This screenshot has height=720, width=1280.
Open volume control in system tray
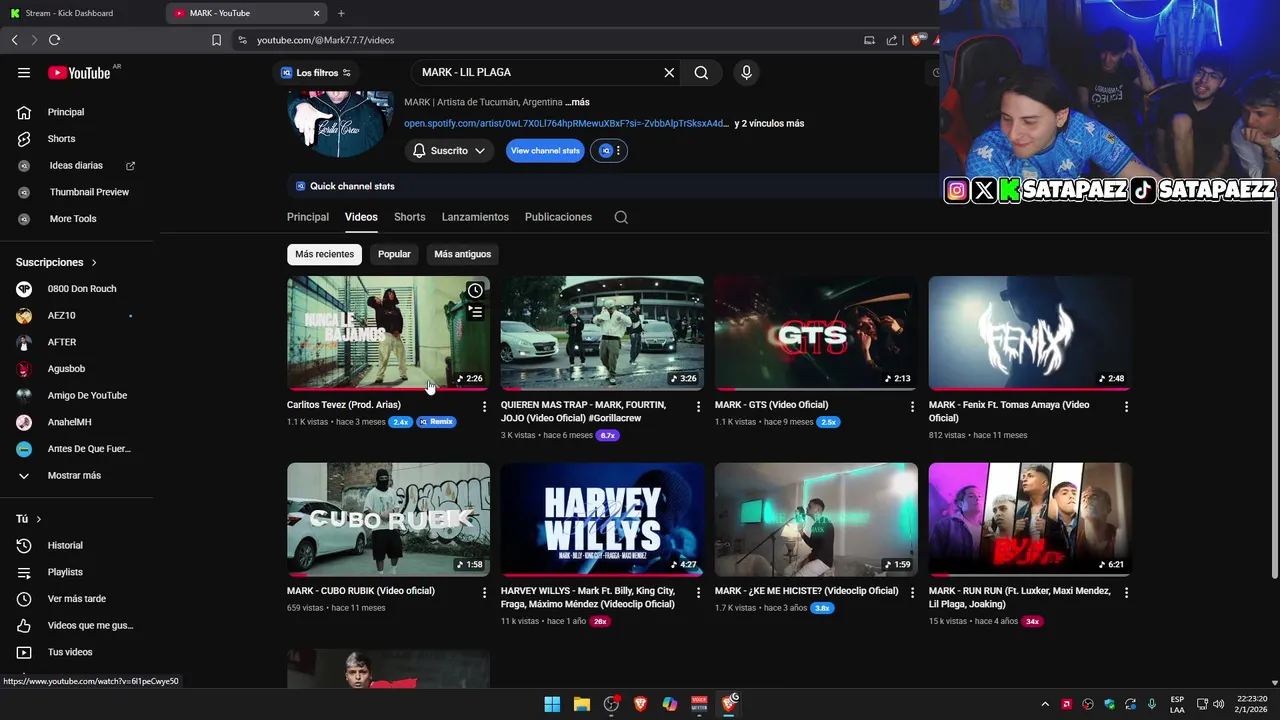(1218, 704)
